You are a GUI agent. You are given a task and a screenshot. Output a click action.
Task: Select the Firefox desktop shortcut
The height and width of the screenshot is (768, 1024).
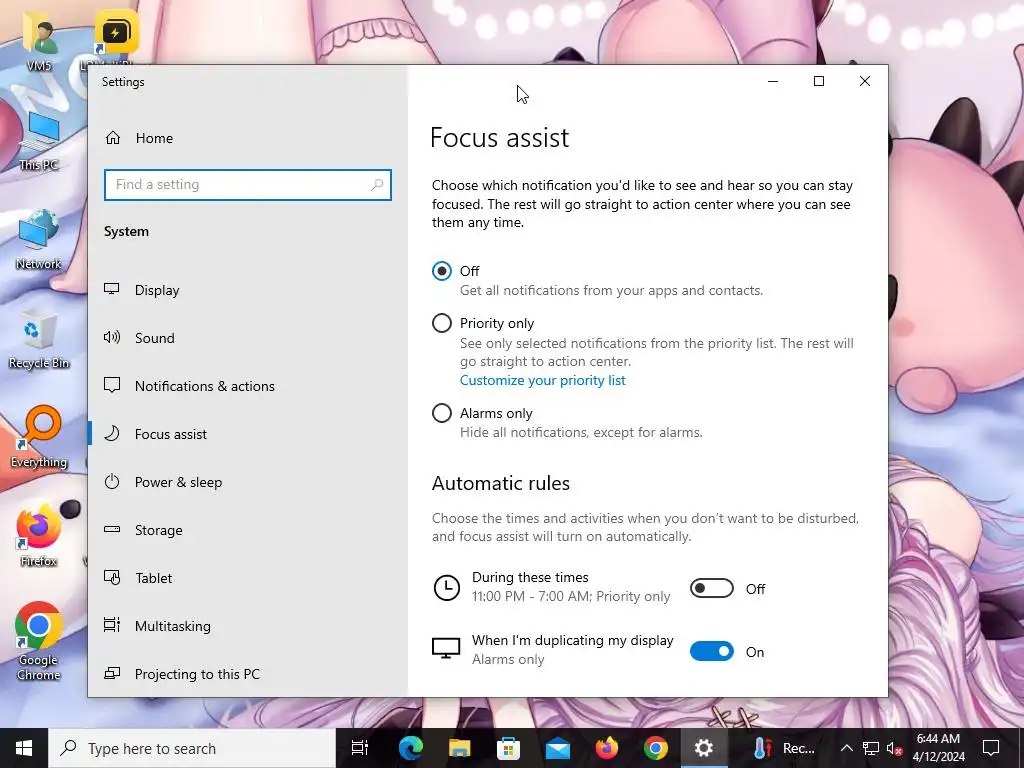(39, 536)
